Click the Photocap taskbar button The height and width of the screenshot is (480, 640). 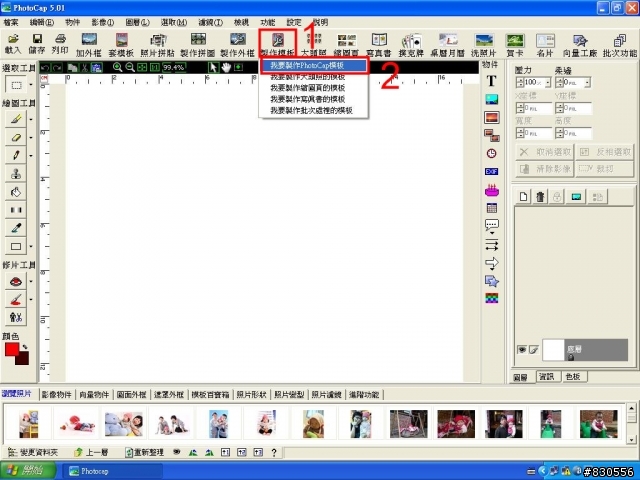(x=113, y=471)
